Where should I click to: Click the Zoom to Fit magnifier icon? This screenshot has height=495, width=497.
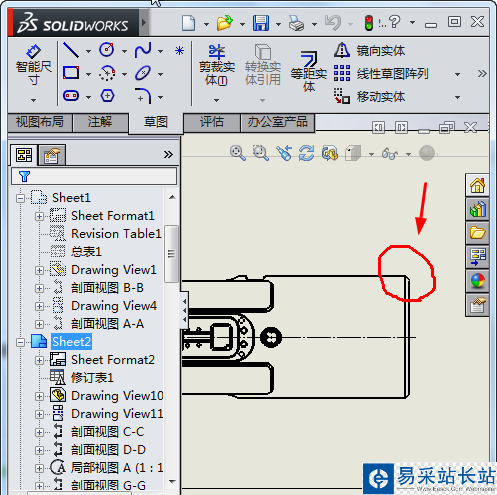tap(238, 153)
